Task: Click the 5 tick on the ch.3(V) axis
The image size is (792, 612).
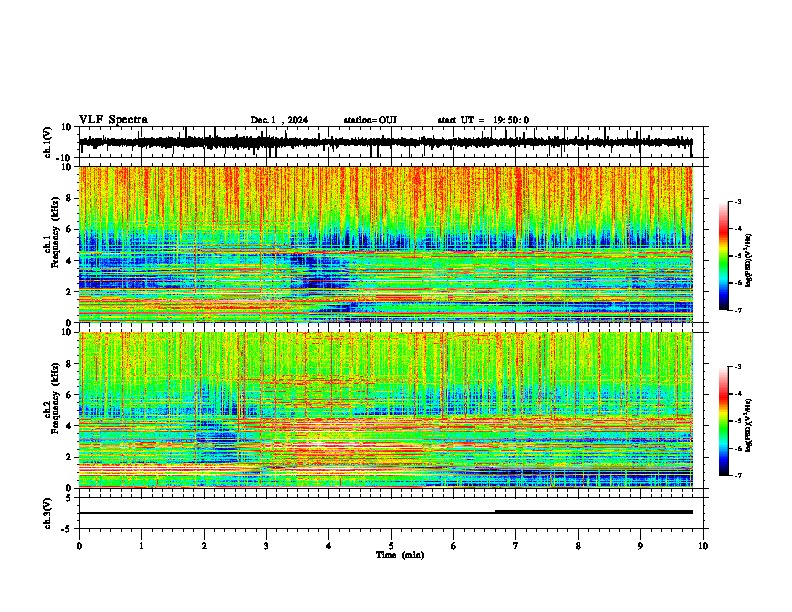Action: coord(69,498)
